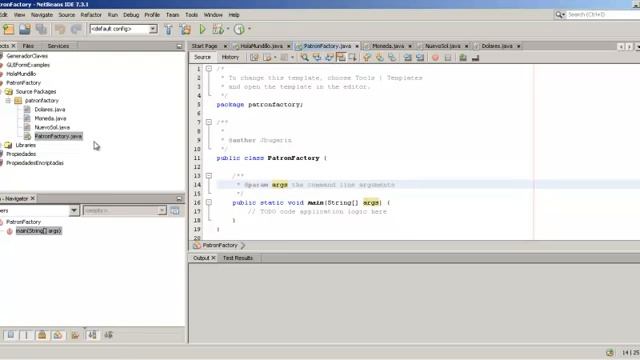Image resolution: width=640 pixels, height=360 pixels.
Task: Open the Navigator Members view dropdown
Action: point(74,211)
